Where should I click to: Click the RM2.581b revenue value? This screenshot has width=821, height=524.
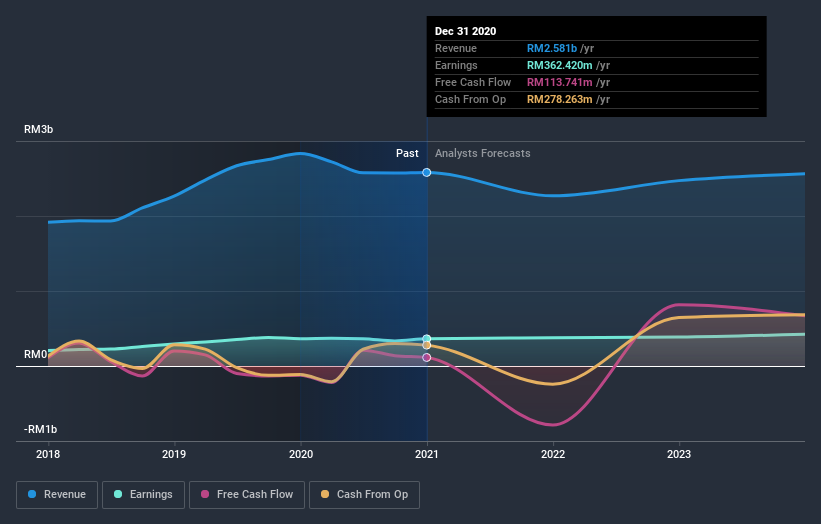pyautogui.click(x=552, y=48)
